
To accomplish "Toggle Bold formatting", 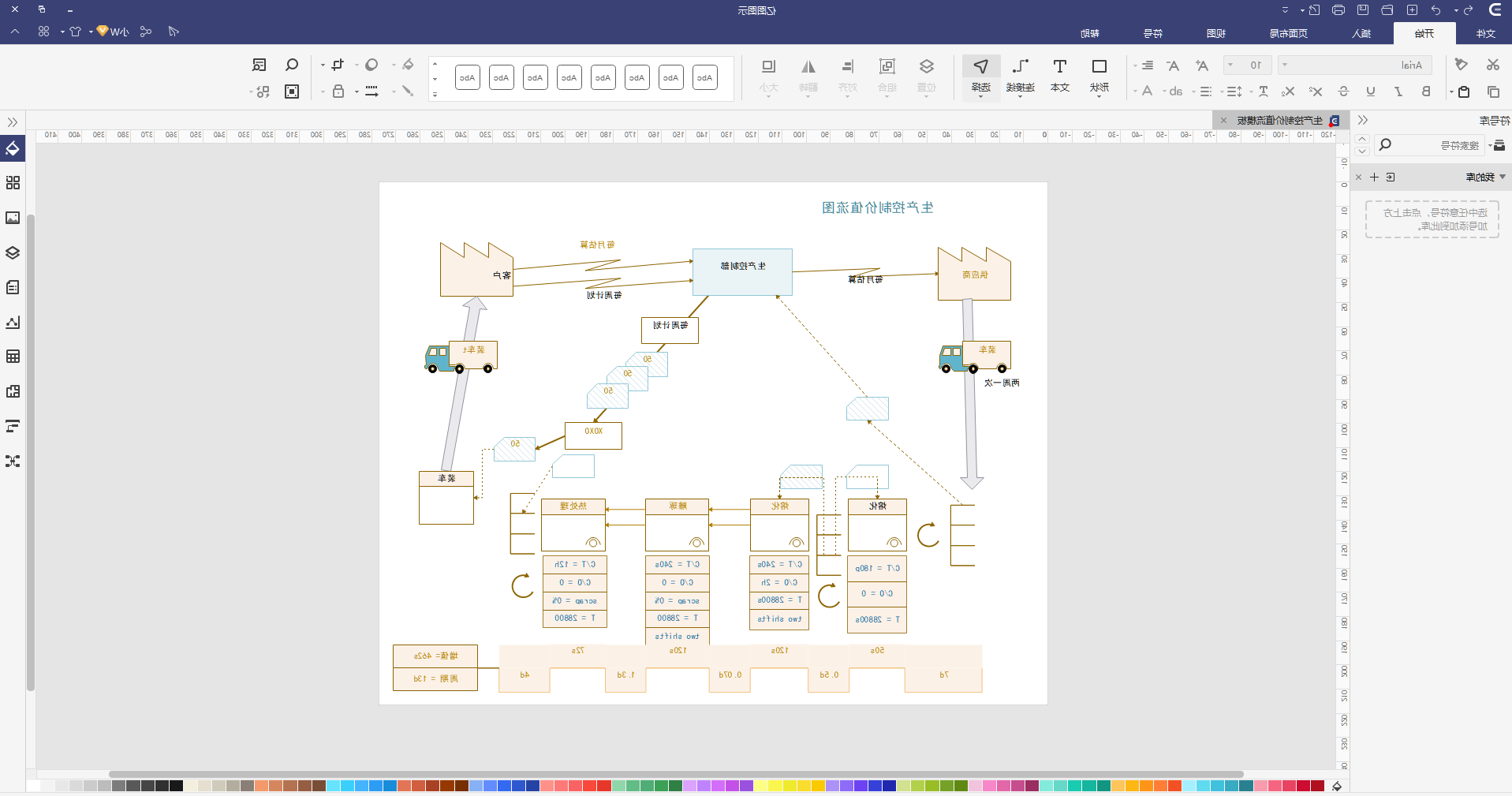I will click(x=1426, y=92).
